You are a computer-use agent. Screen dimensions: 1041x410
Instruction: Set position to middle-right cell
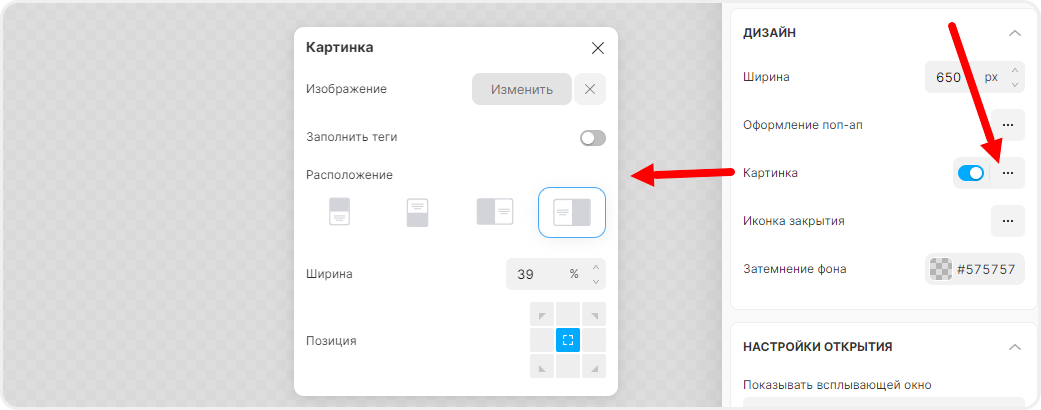click(594, 340)
